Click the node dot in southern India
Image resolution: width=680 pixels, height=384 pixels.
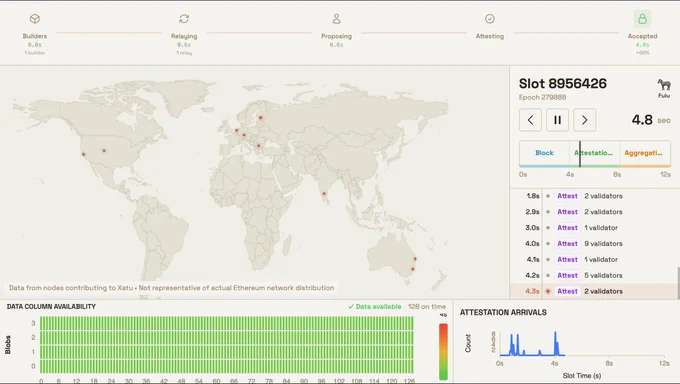point(324,194)
